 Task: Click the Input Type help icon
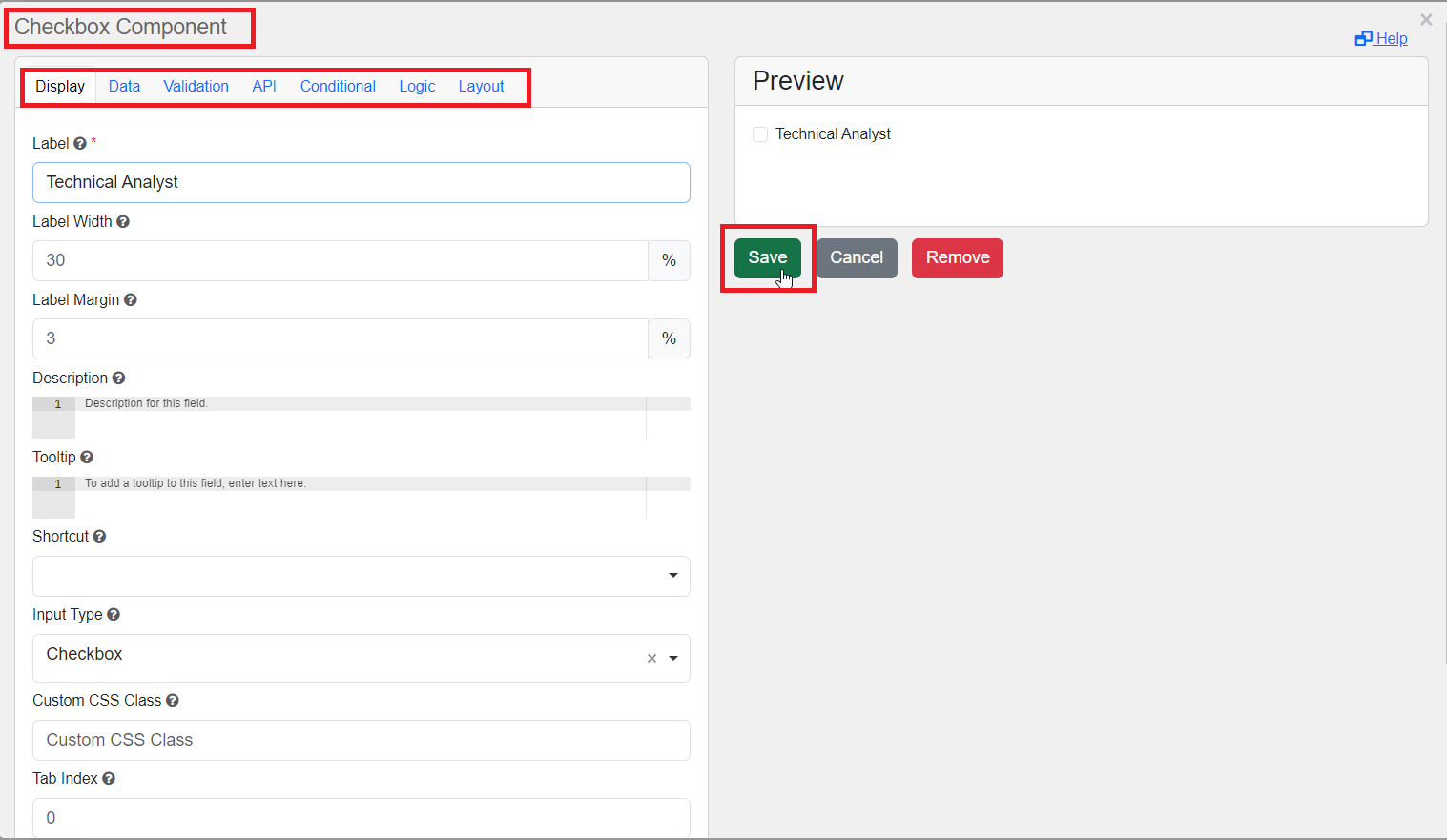pos(114,614)
